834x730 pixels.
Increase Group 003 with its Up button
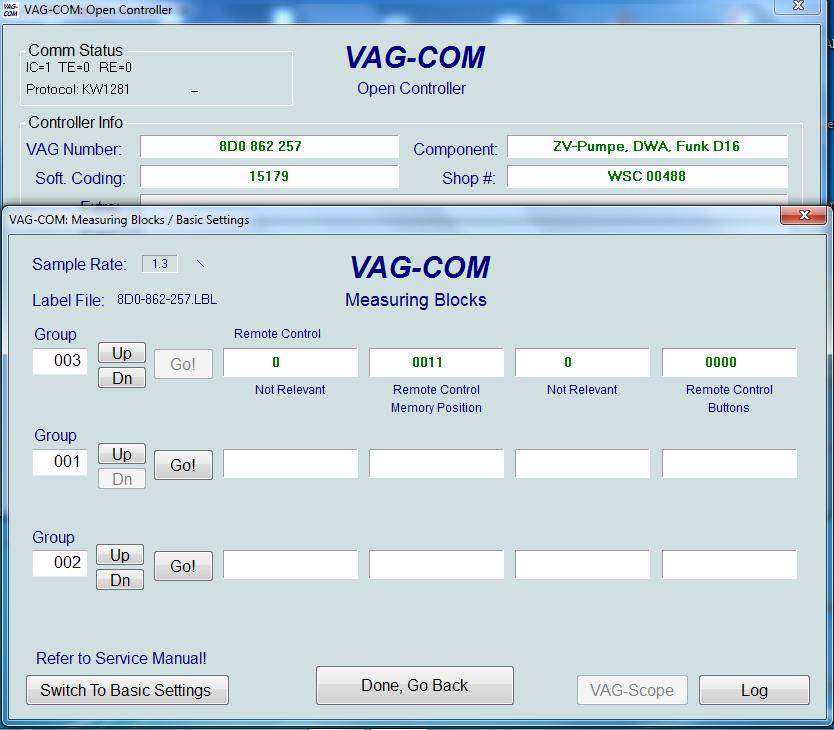point(122,353)
